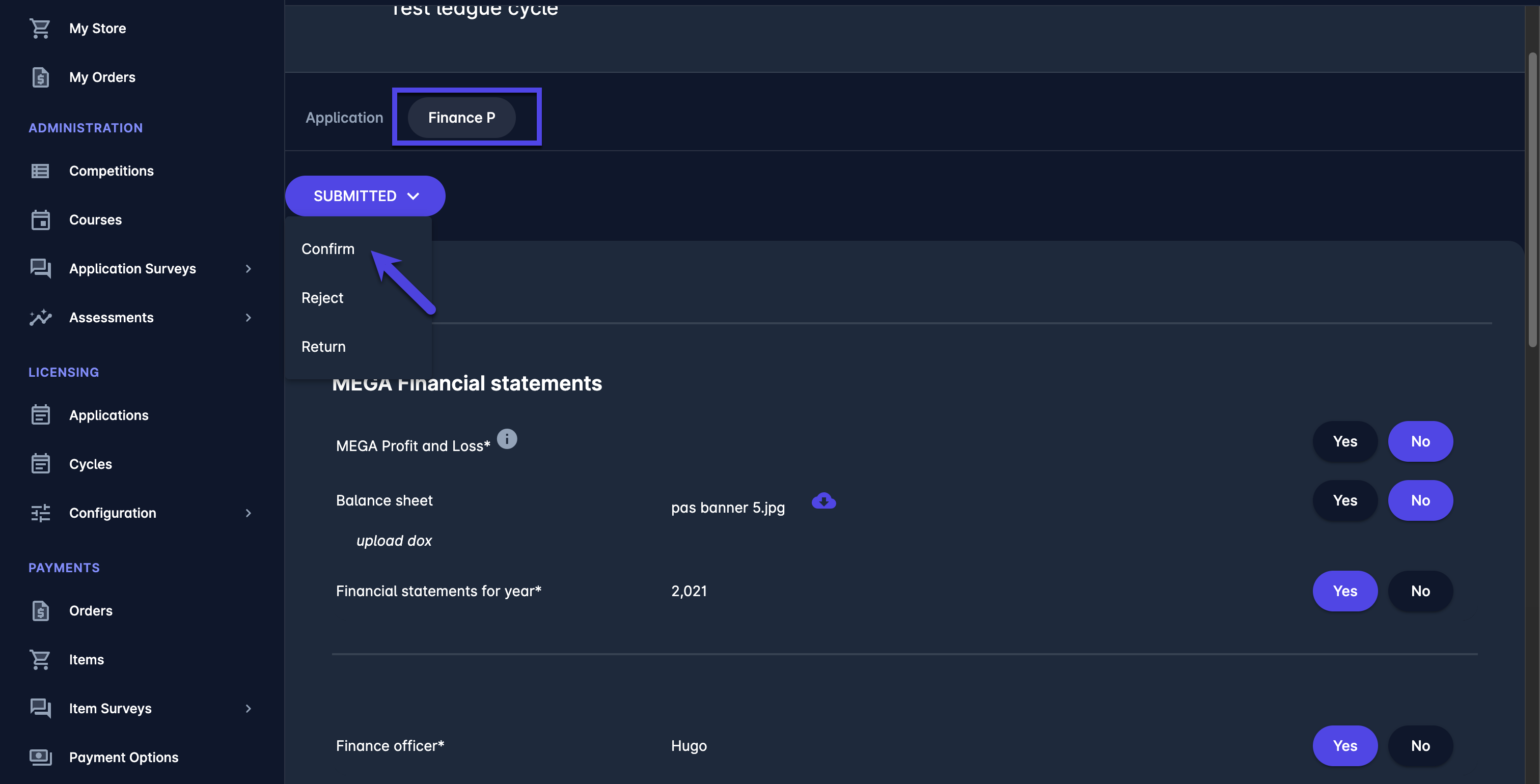Switch to the Application tab
The image size is (1540, 784).
coord(344,118)
